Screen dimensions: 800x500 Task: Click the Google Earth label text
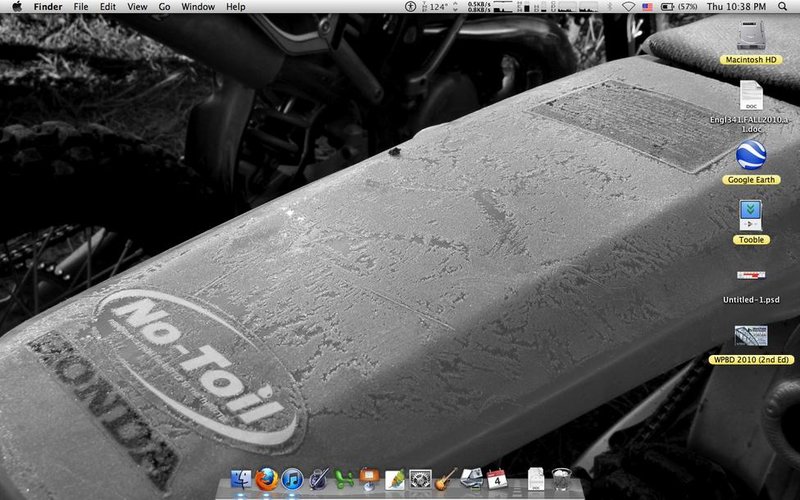(x=751, y=180)
